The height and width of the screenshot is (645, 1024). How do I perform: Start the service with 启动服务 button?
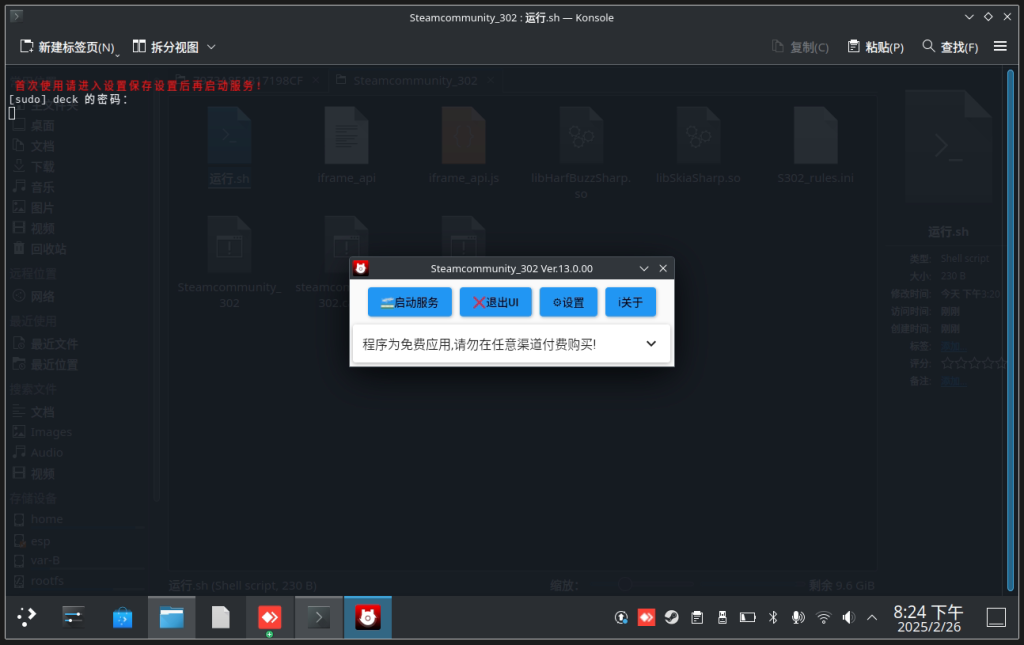click(409, 302)
